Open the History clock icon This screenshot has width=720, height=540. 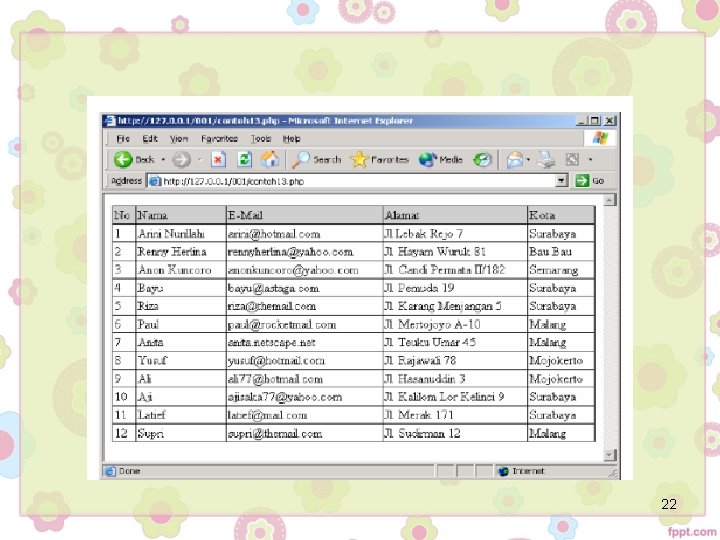tap(483, 159)
